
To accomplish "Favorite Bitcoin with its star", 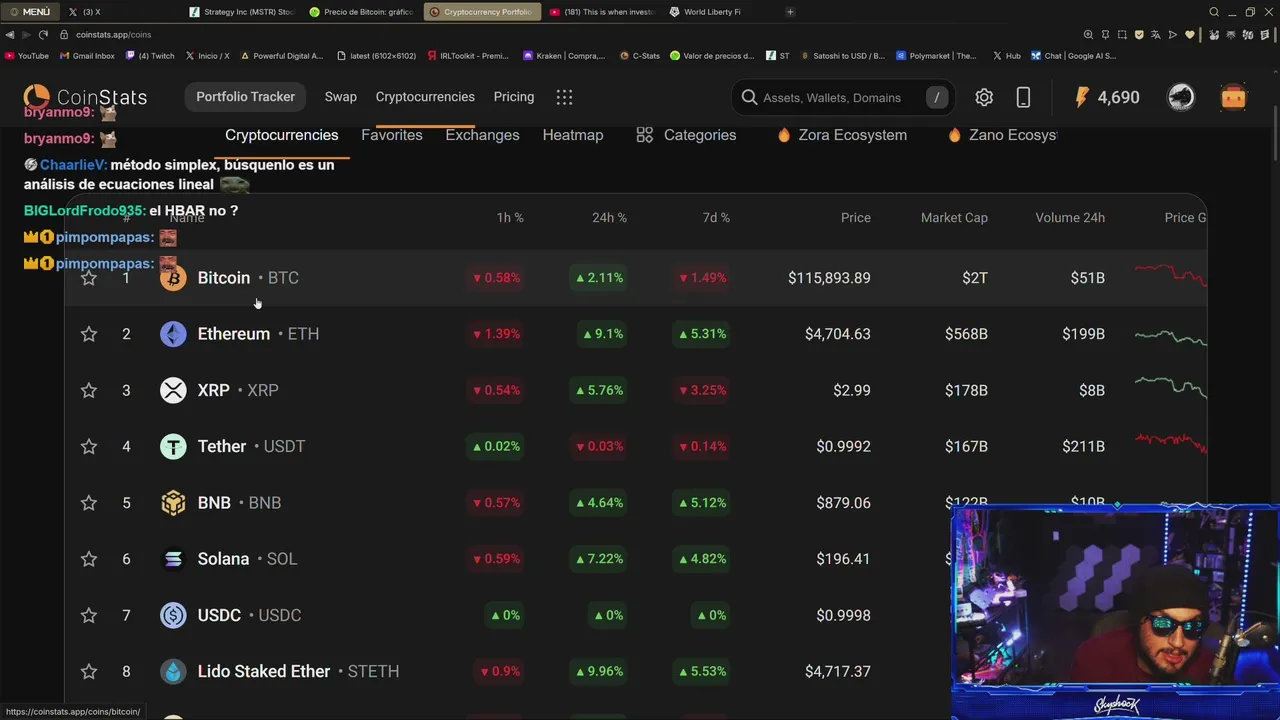I will (x=89, y=278).
